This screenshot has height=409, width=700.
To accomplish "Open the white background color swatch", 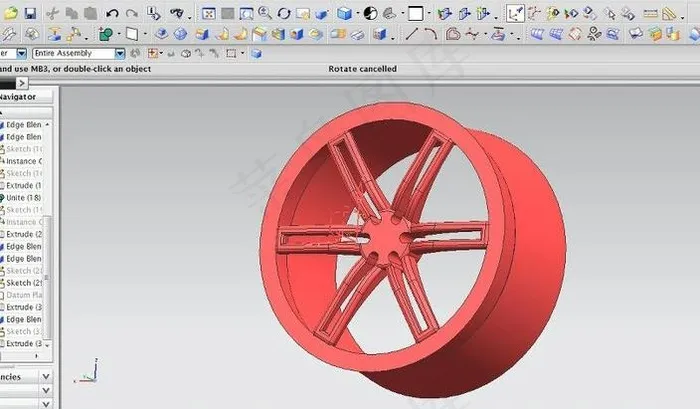I will click(x=415, y=13).
